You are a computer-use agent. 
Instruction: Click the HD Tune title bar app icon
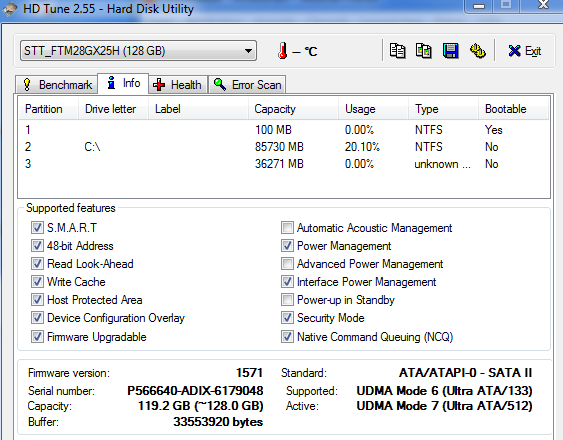[9, 9]
